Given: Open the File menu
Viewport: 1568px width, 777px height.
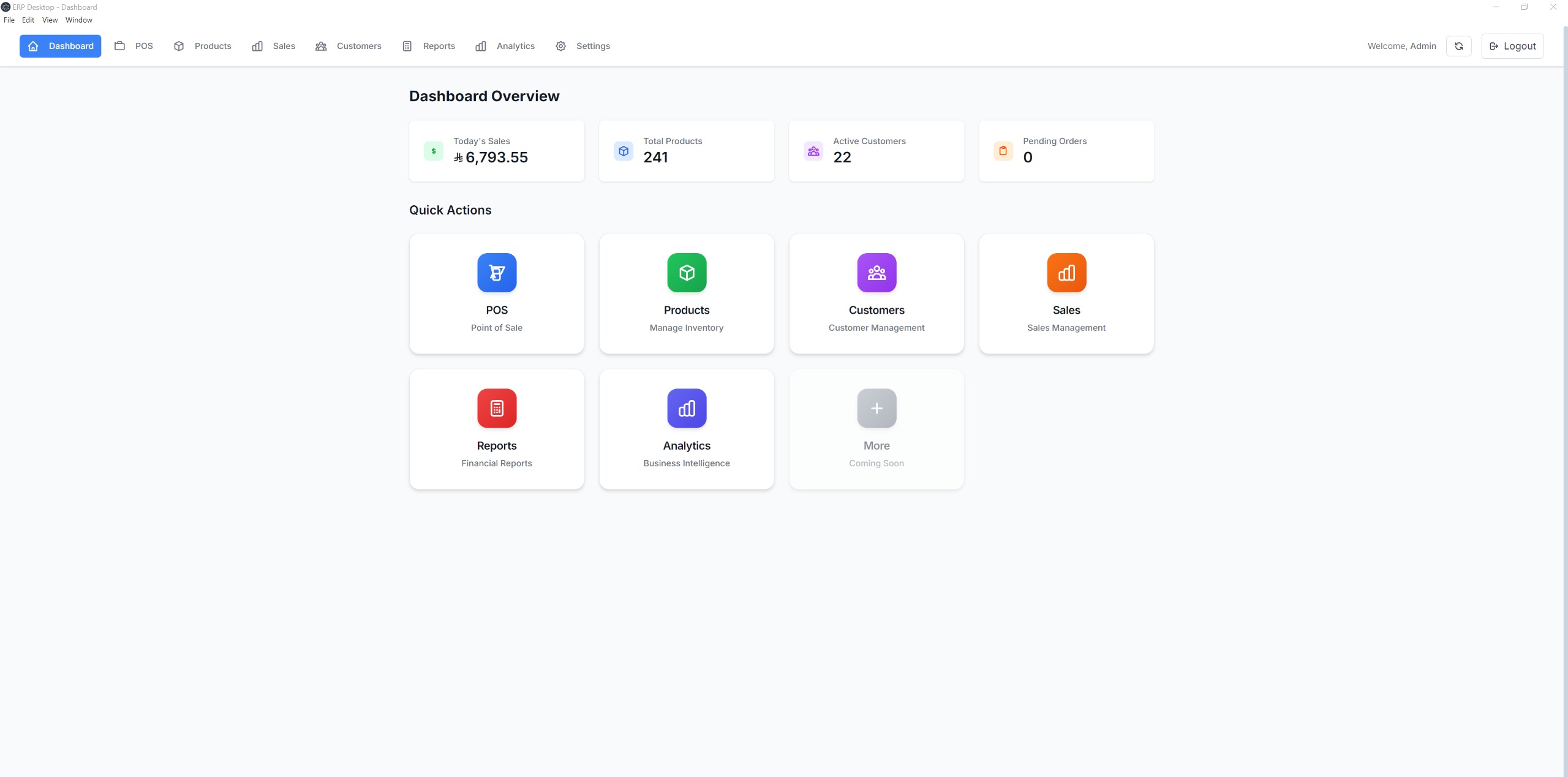Looking at the screenshot, I should tap(9, 20).
